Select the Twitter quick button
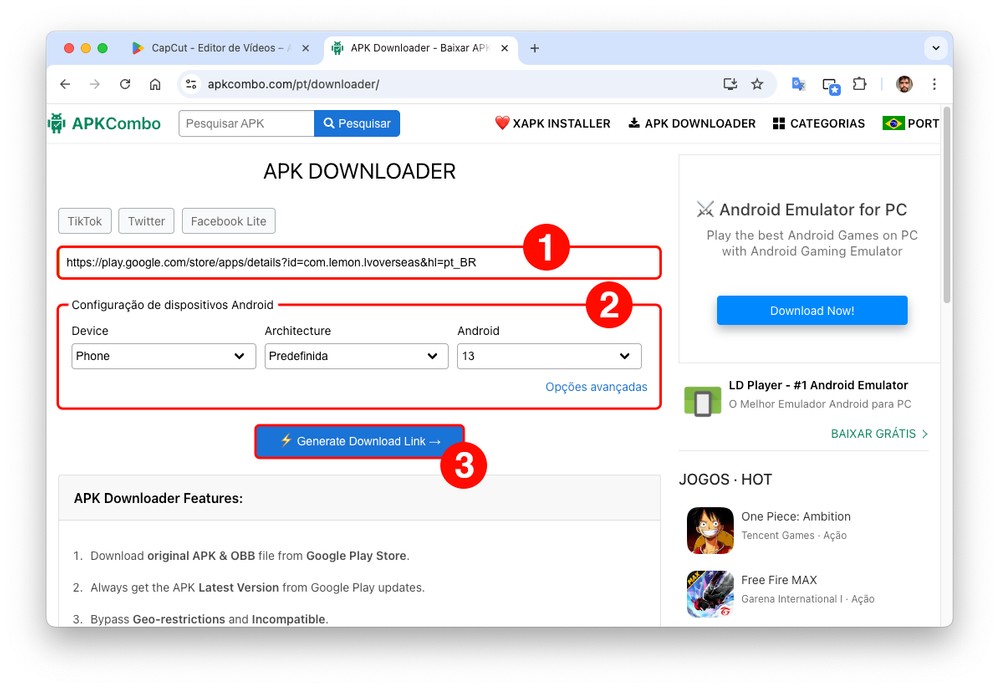 click(146, 221)
